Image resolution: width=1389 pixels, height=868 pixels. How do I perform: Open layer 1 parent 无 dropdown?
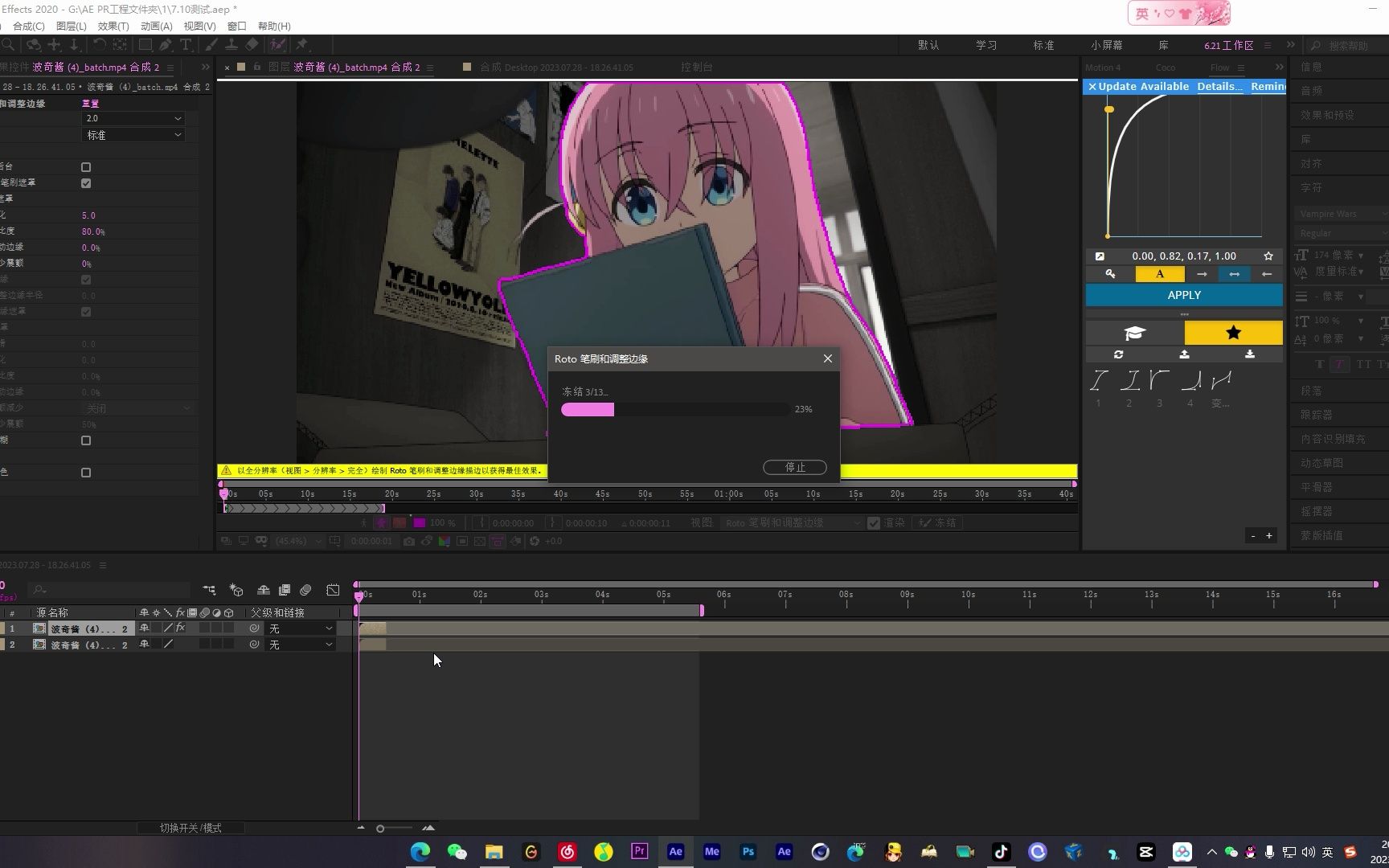pyautogui.click(x=301, y=628)
